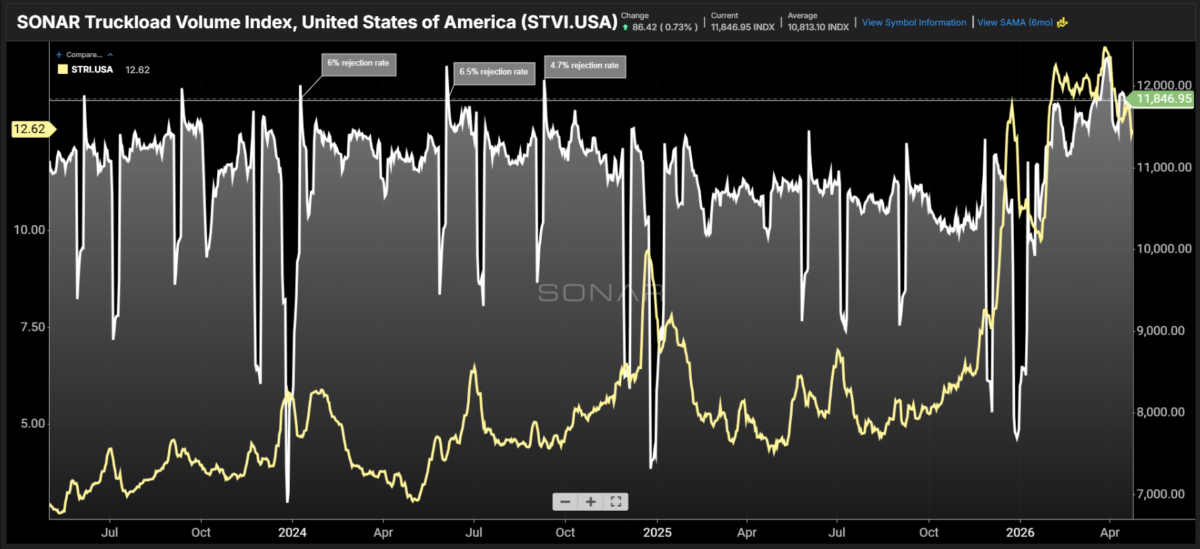Viewport: 1200px width, 549px height.
Task: Click the 7,000.00 right axis label
Action: click(x=1163, y=494)
